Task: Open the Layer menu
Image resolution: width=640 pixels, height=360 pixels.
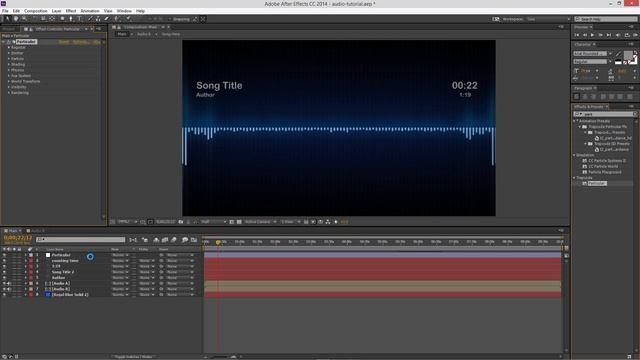Action: pos(57,11)
